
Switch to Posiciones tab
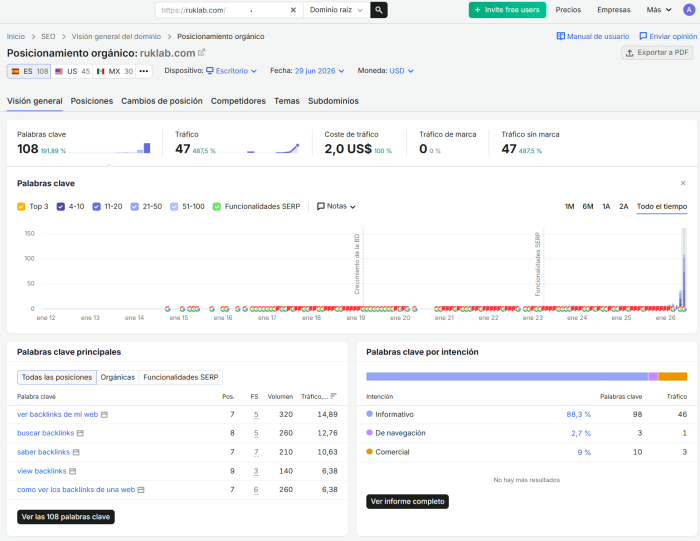point(92,101)
